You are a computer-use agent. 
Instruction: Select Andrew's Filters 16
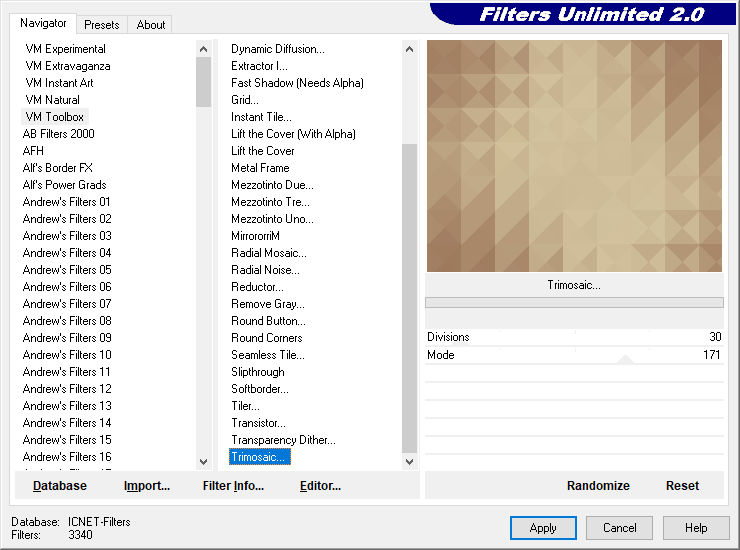67,457
